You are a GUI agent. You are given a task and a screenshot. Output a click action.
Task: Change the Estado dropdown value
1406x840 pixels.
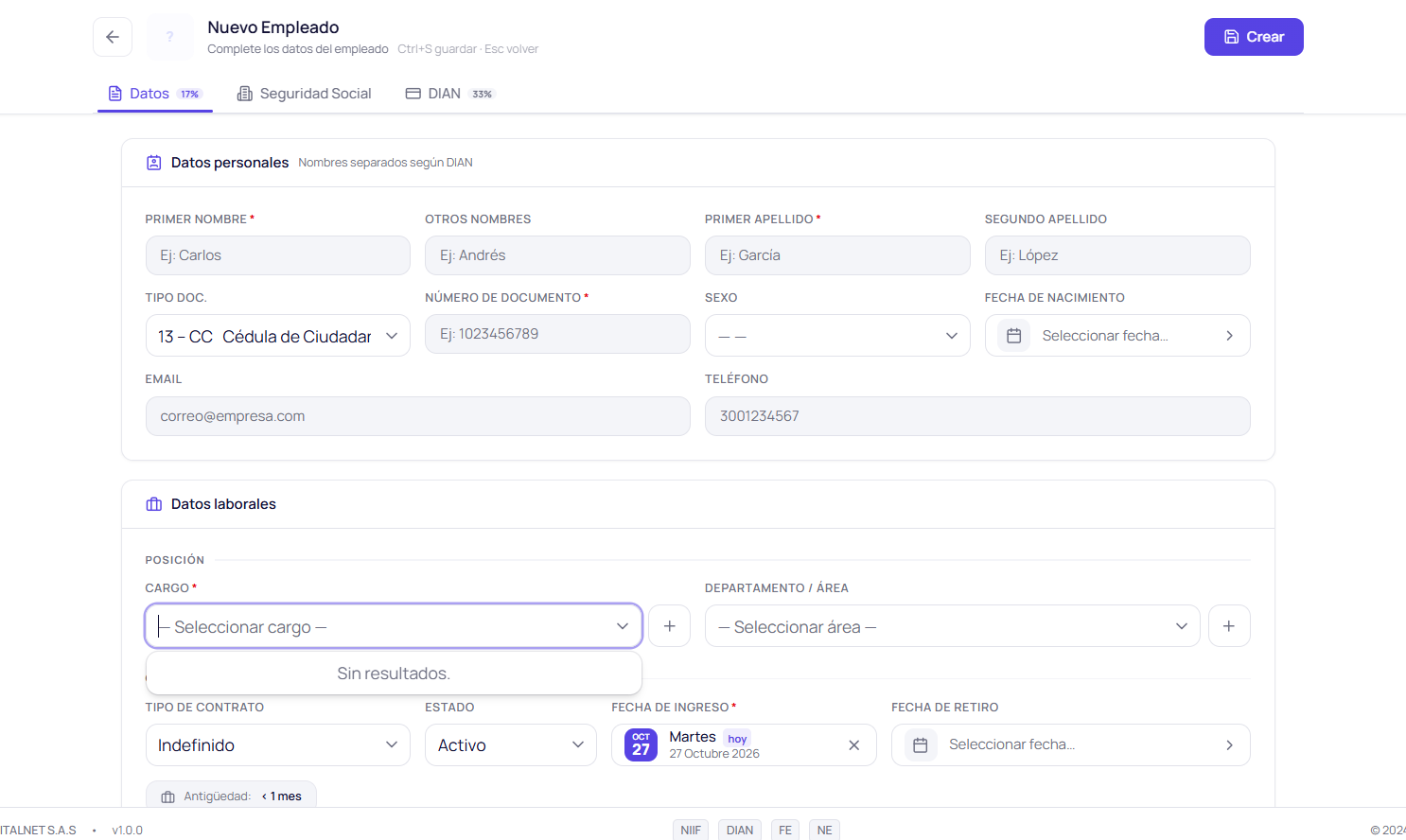point(511,745)
